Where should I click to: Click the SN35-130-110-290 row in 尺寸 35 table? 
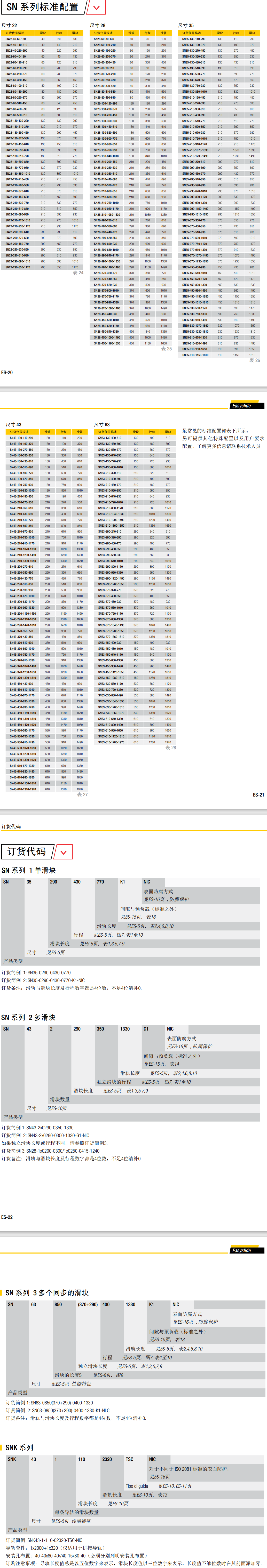(x=219, y=38)
